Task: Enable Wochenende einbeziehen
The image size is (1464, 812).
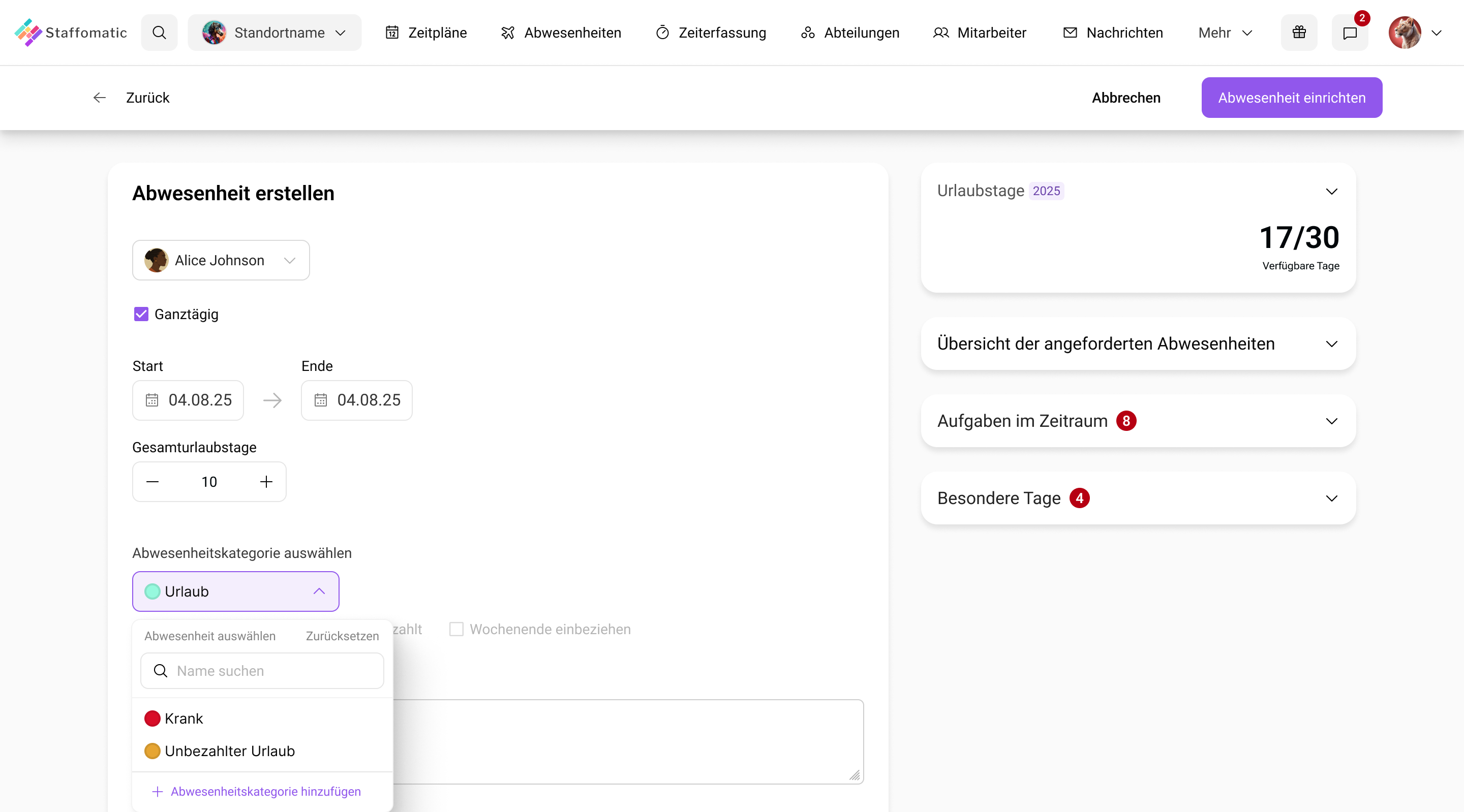Action: pos(457,629)
